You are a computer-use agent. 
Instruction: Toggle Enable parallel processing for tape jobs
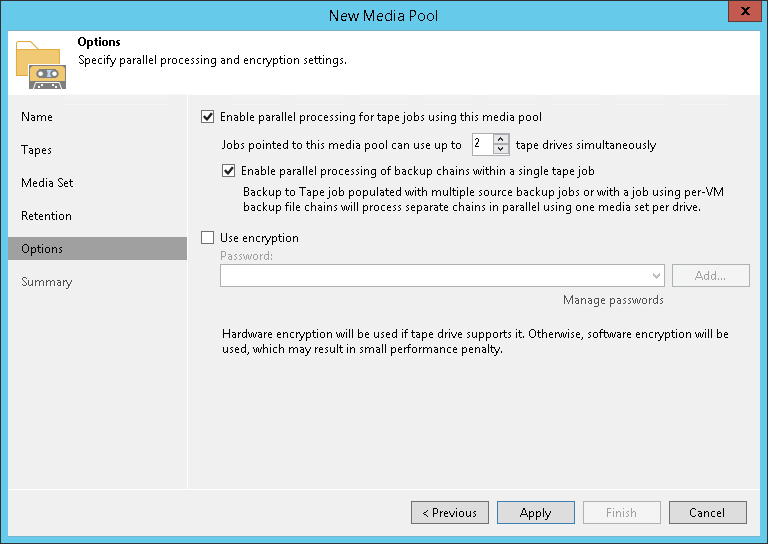(x=208, y=116)
